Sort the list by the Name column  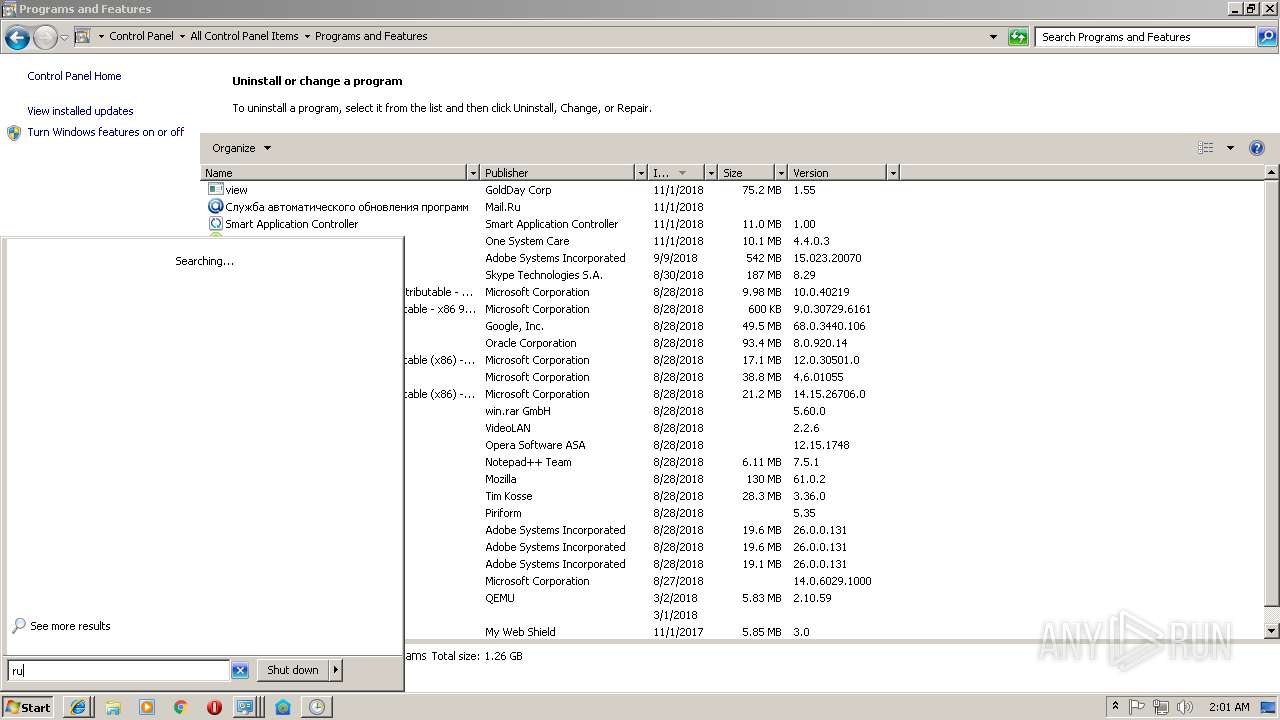[x=334, y=173]
